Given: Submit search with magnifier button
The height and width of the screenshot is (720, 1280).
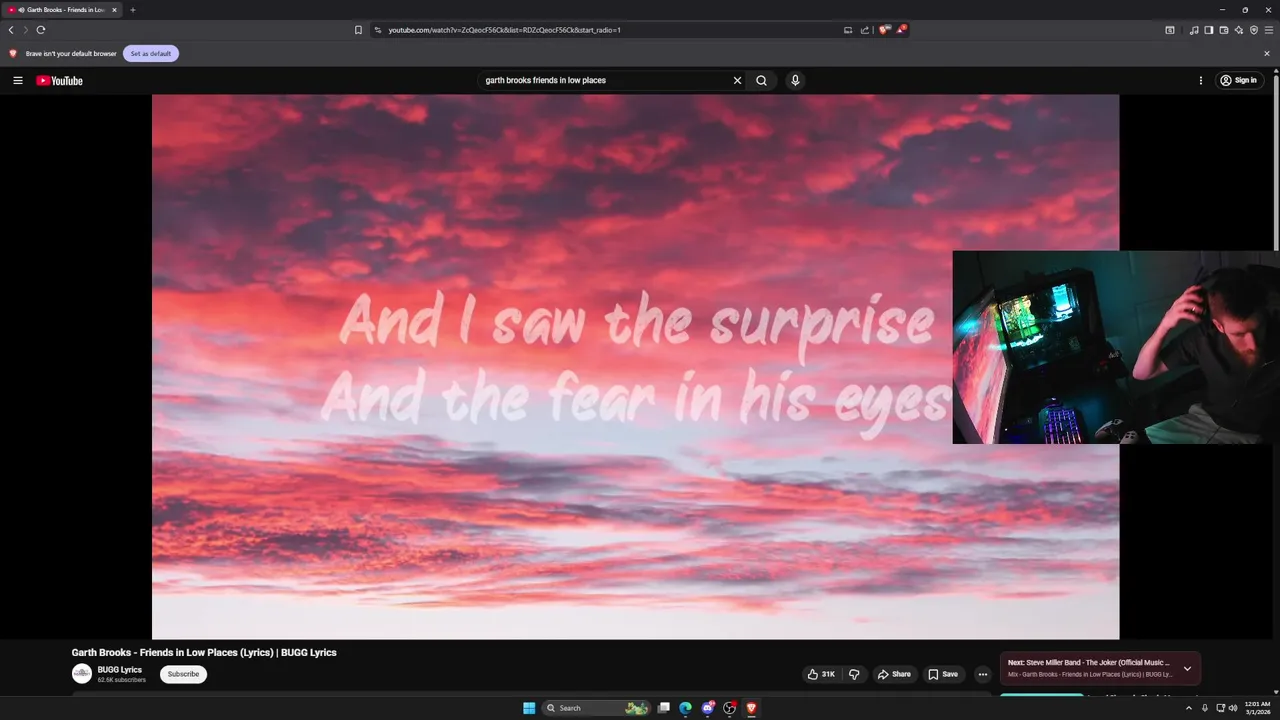Looking at the screenshot, I should 761,80.
